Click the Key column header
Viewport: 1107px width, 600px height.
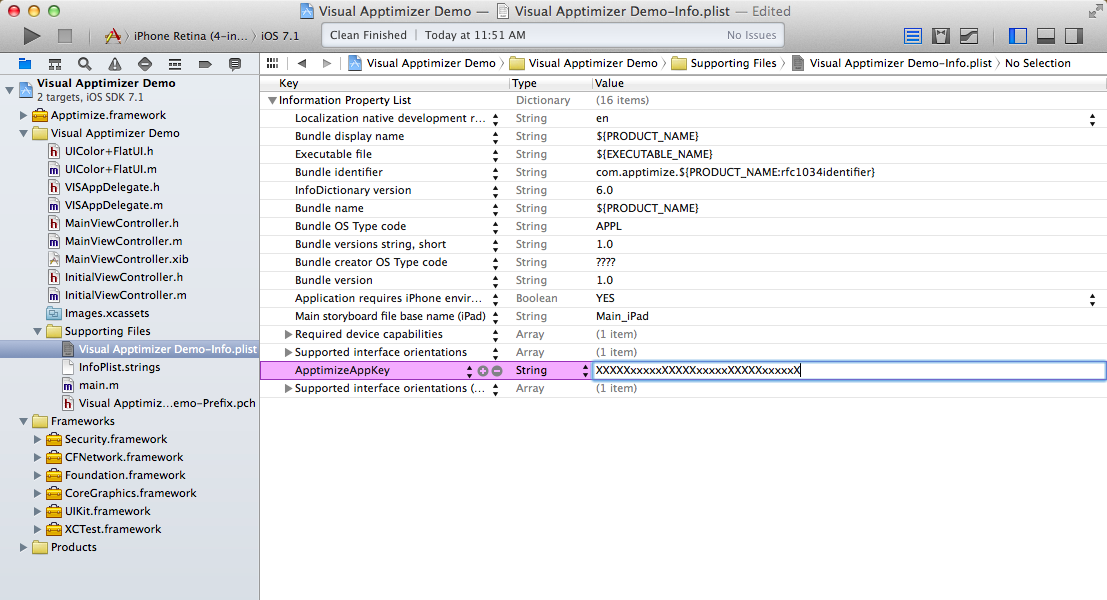click(384, 83)
